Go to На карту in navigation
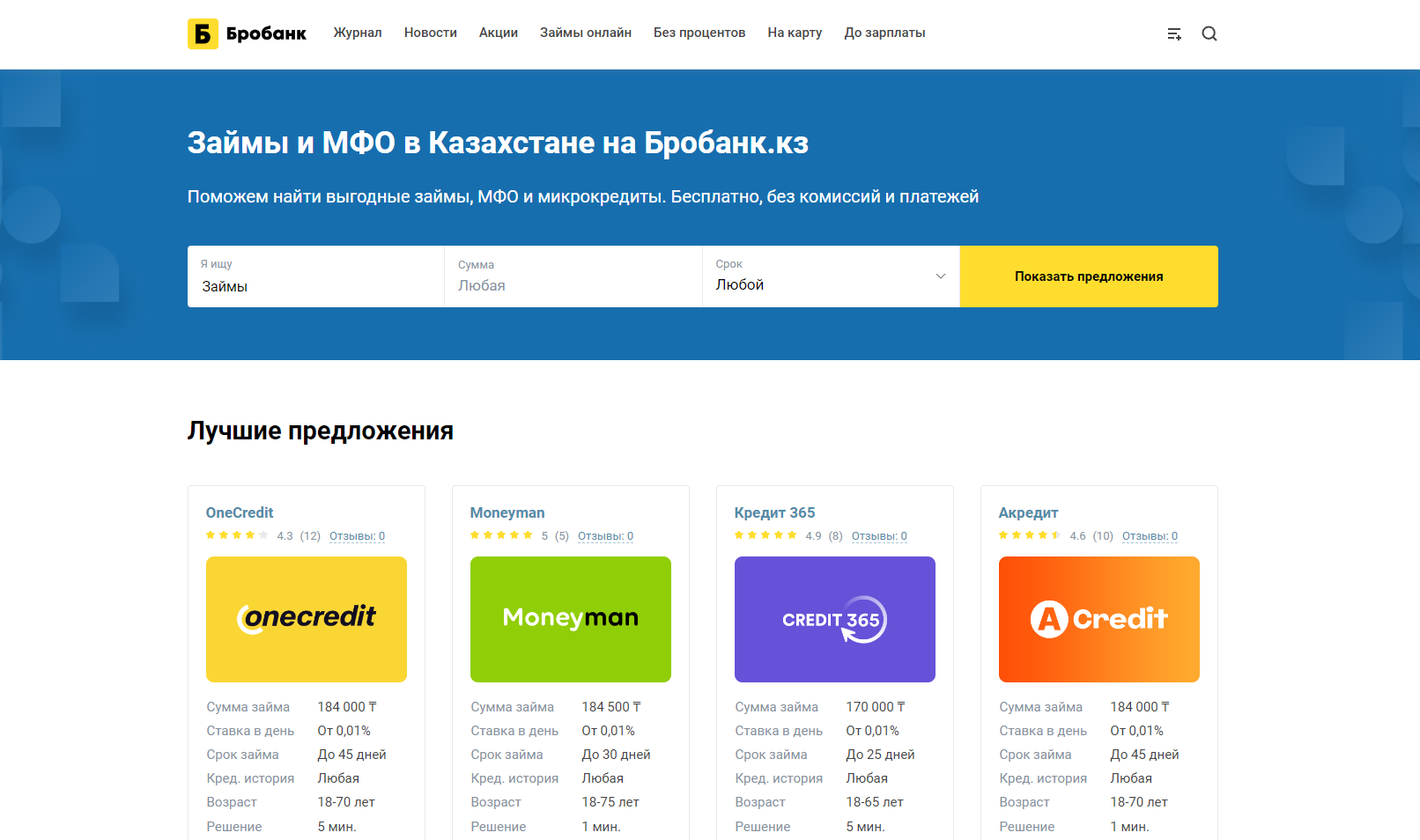The height and width of the screenshot is (840, 1420). pos(795,33)
